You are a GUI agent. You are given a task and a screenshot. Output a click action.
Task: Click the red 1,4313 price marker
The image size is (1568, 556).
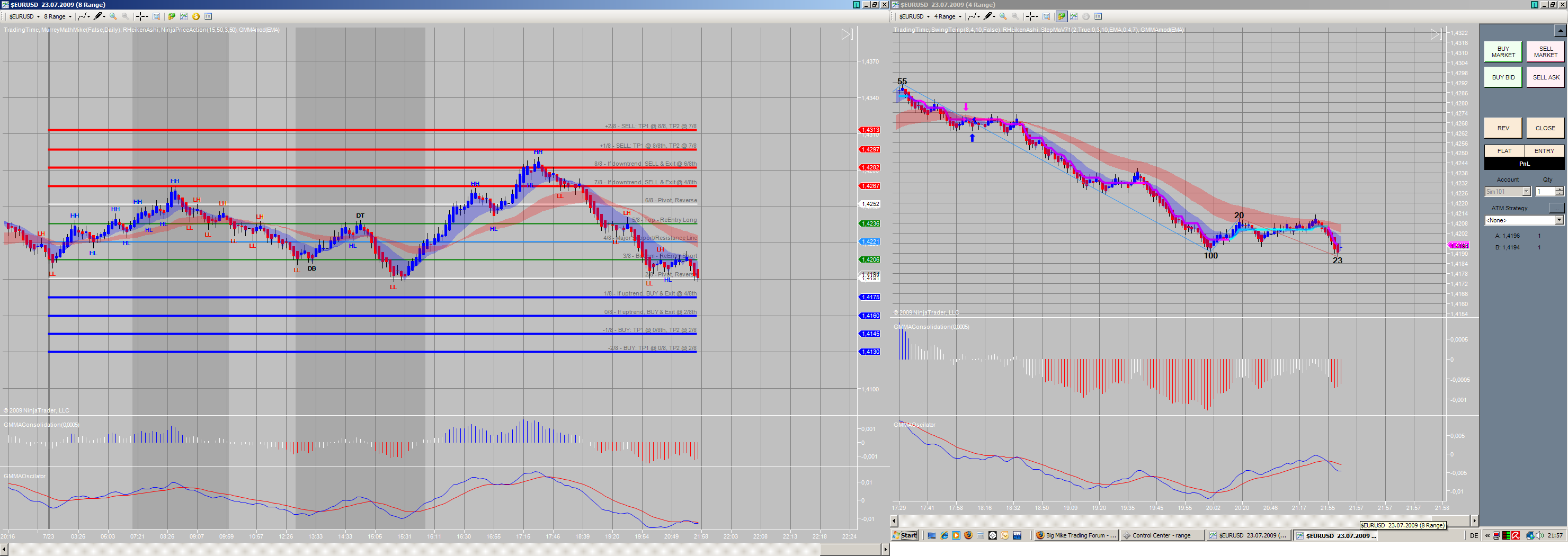pos(869,130)
